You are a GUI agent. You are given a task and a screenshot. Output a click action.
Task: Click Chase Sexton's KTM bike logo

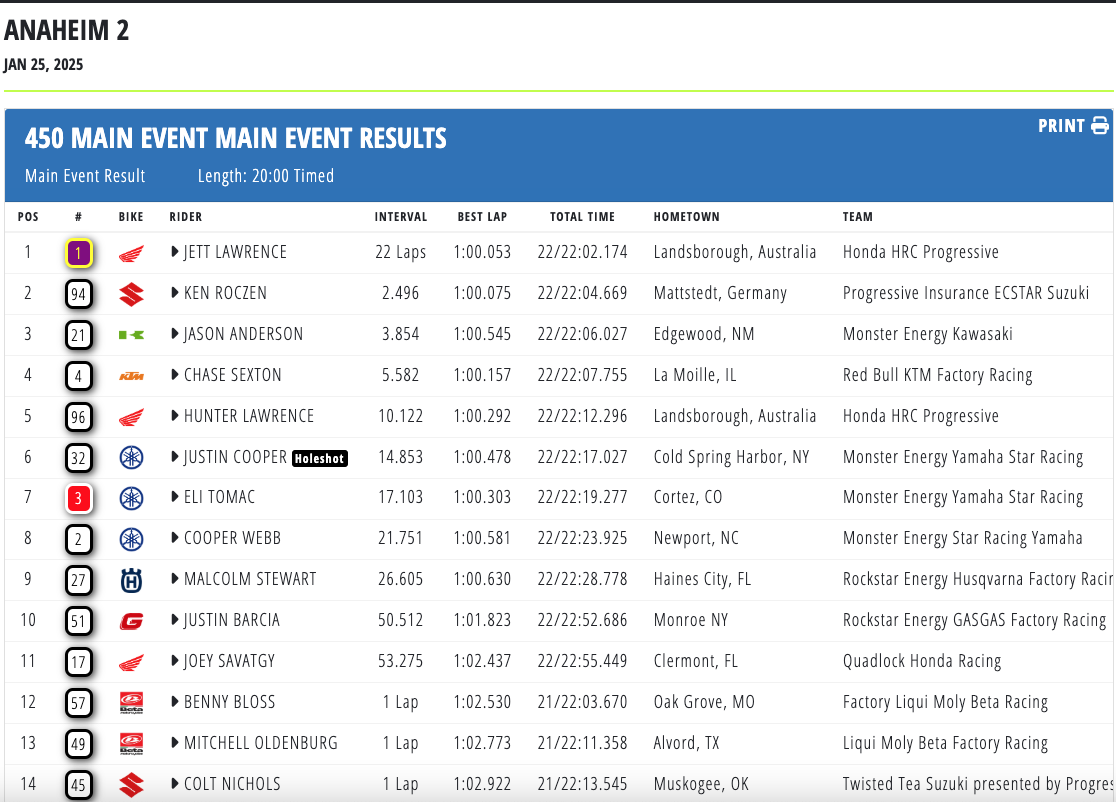point(131,376)
